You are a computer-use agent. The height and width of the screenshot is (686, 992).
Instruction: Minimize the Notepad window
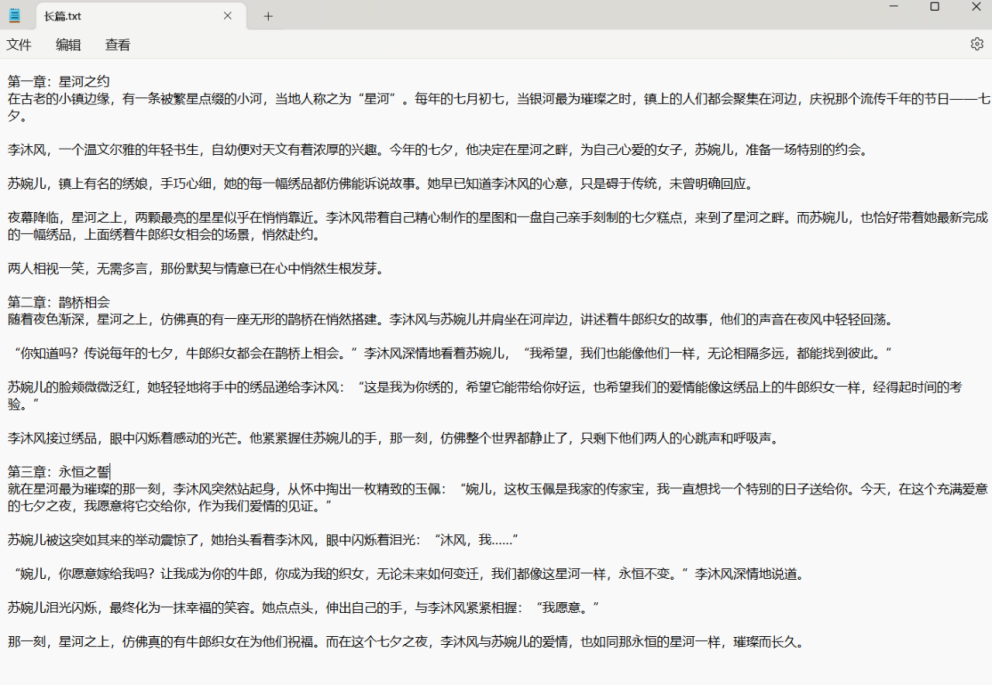894,6
